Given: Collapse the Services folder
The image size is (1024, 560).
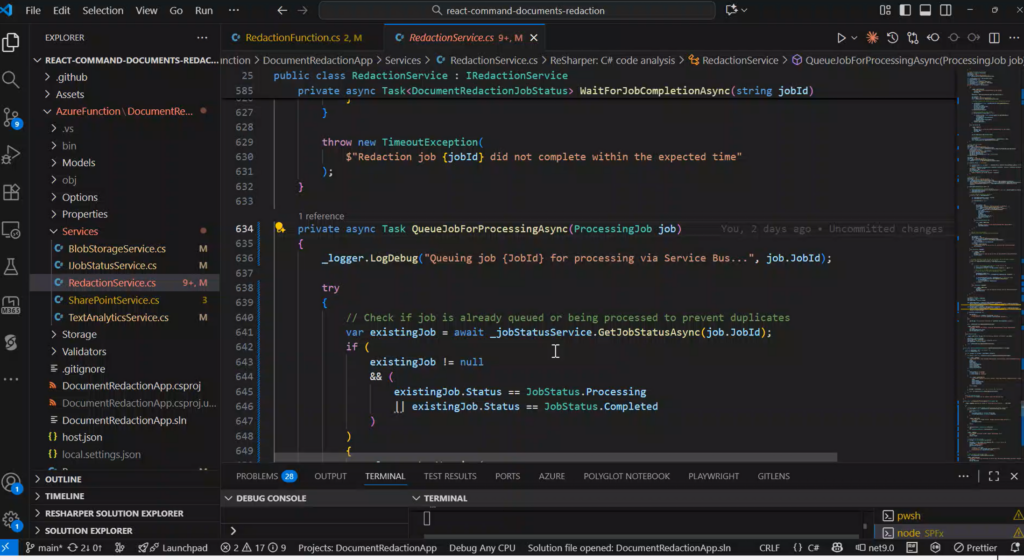Looking at the screenshot, I should pos(80,231).
